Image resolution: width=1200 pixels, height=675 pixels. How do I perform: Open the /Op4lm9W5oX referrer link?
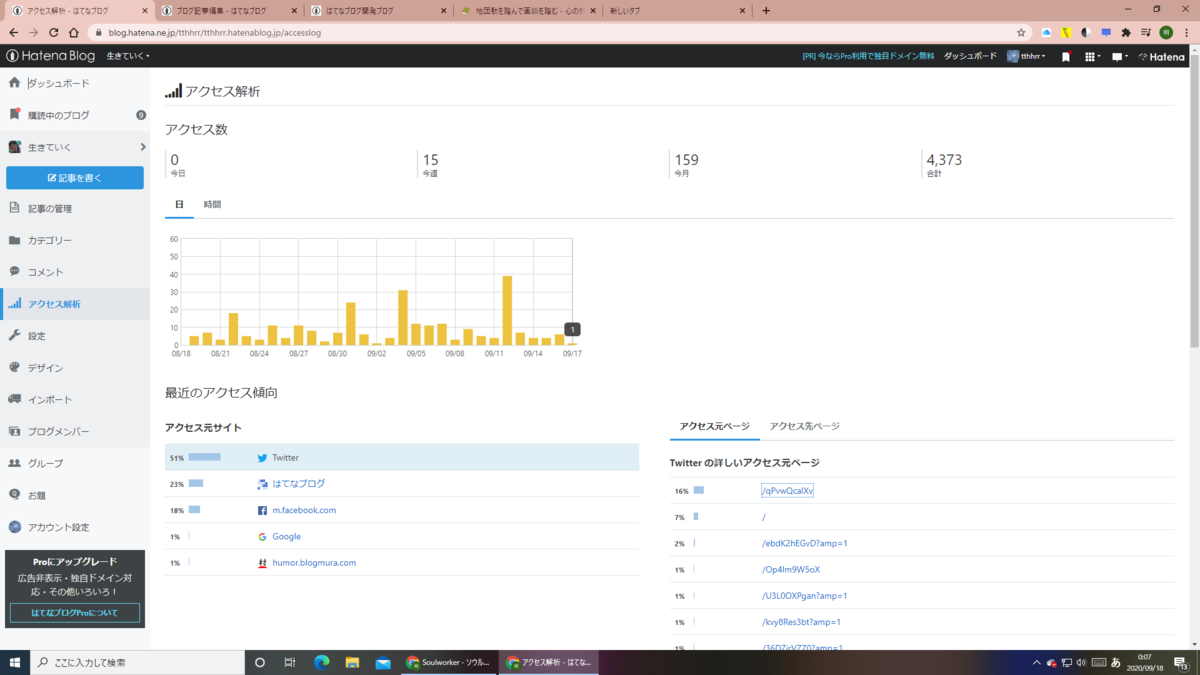(790, 569)
